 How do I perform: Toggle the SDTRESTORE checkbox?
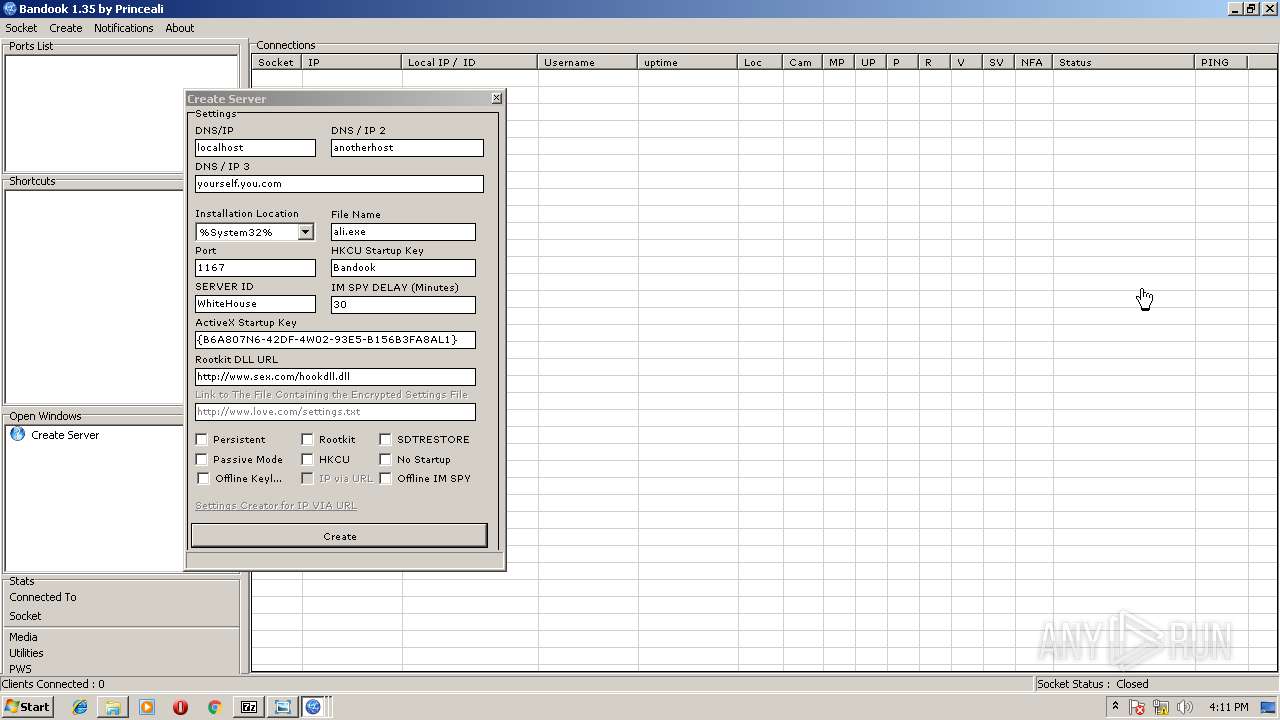pyautogui.click(x=385, y=439)
